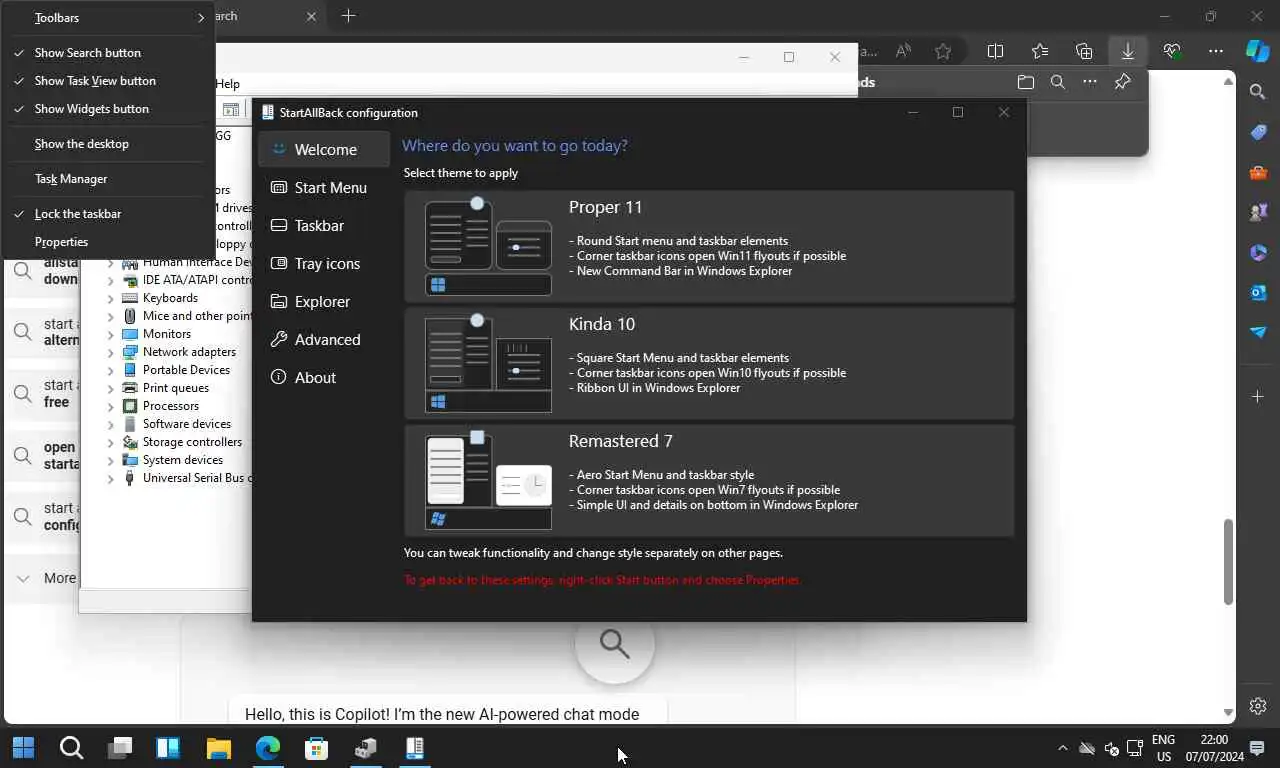Screen dimensions: 1280x768
Task: Open taskbar Search
Action: pyautogui.click(x=71, y=747)
